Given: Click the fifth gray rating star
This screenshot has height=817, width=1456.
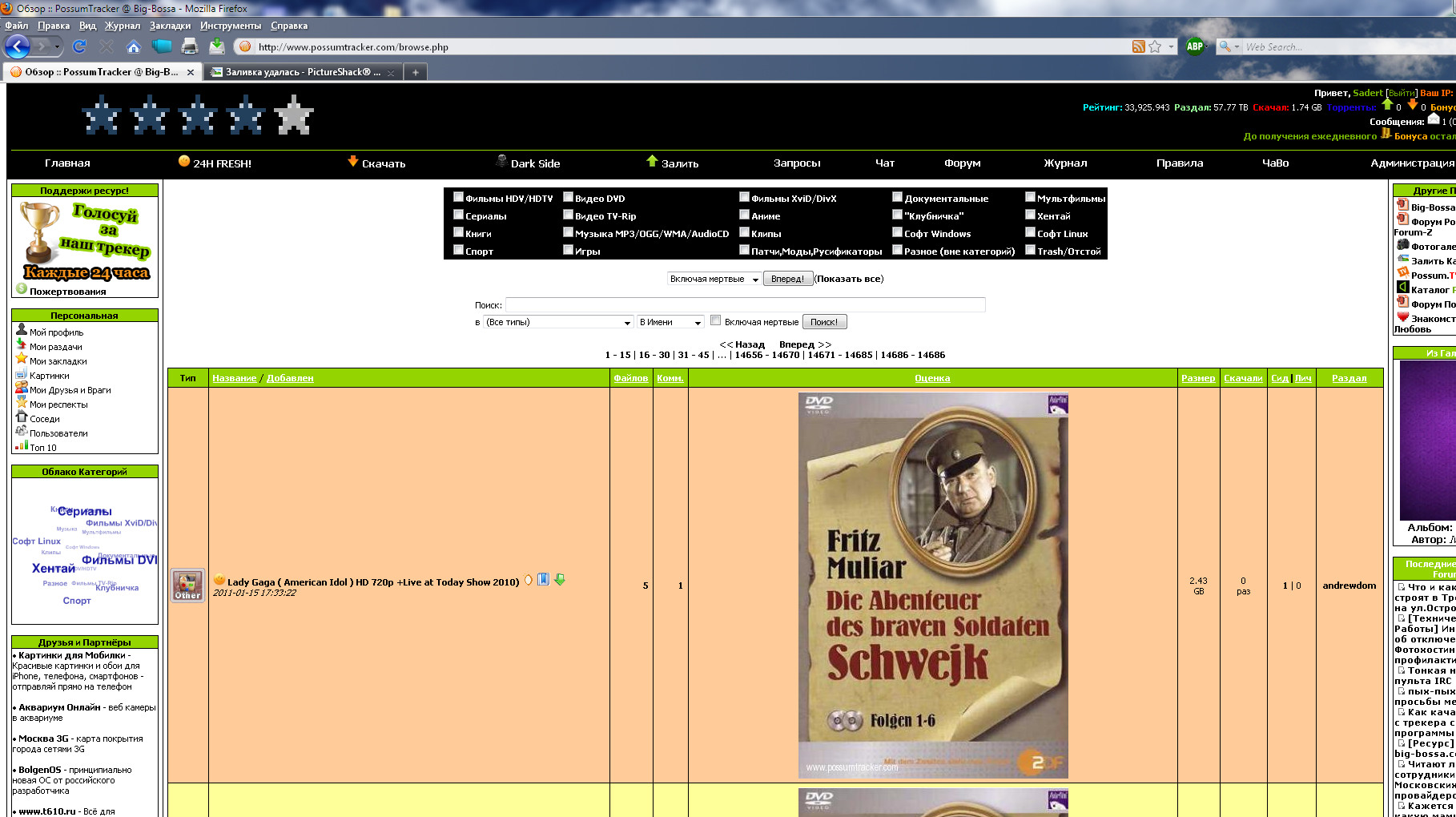Looking at the screenshot, I should point(294,115).
